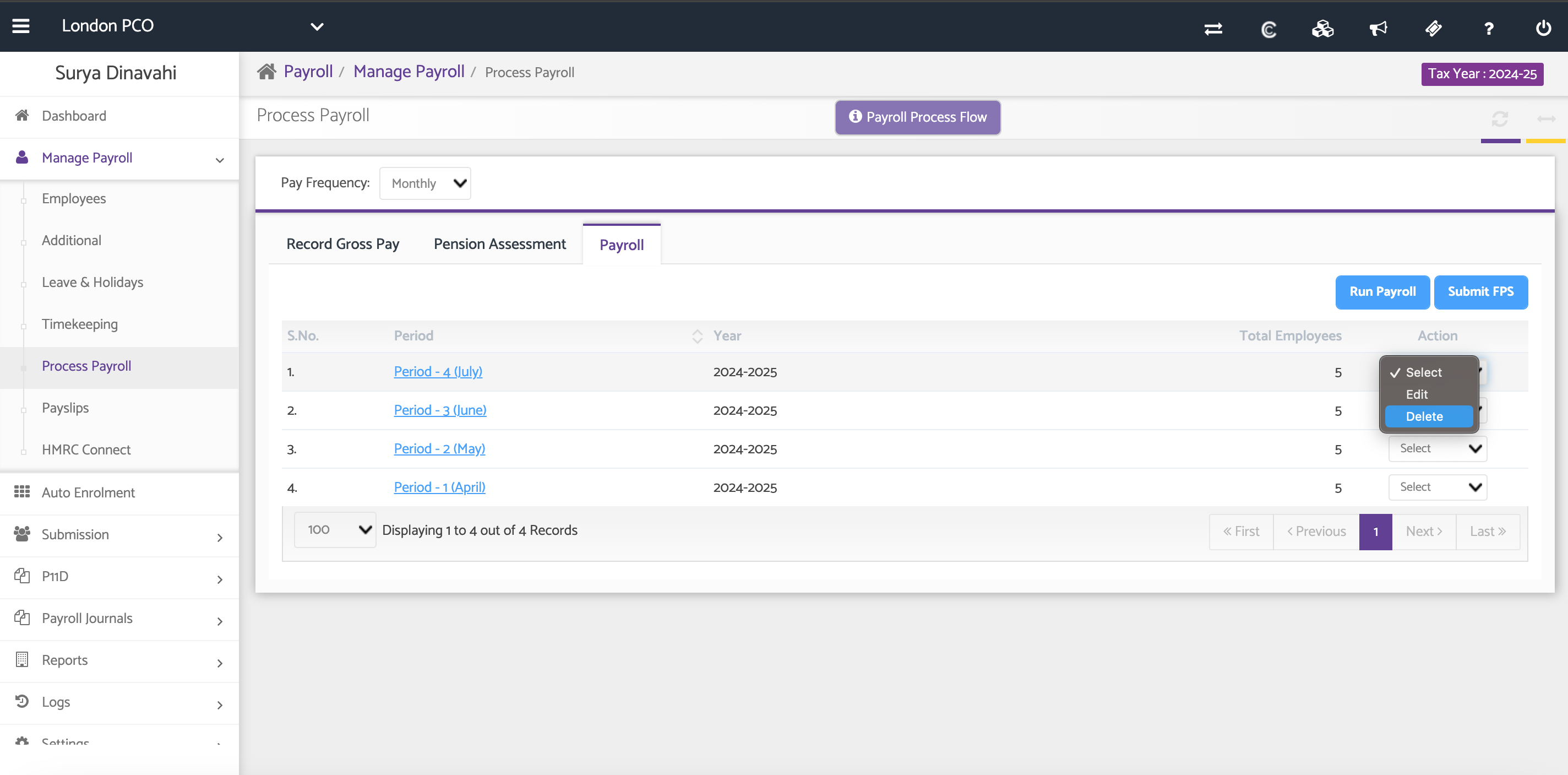Open Action dropdown for Period 2 May
The image size is (1568, 775).
[x=1437, y=449]
